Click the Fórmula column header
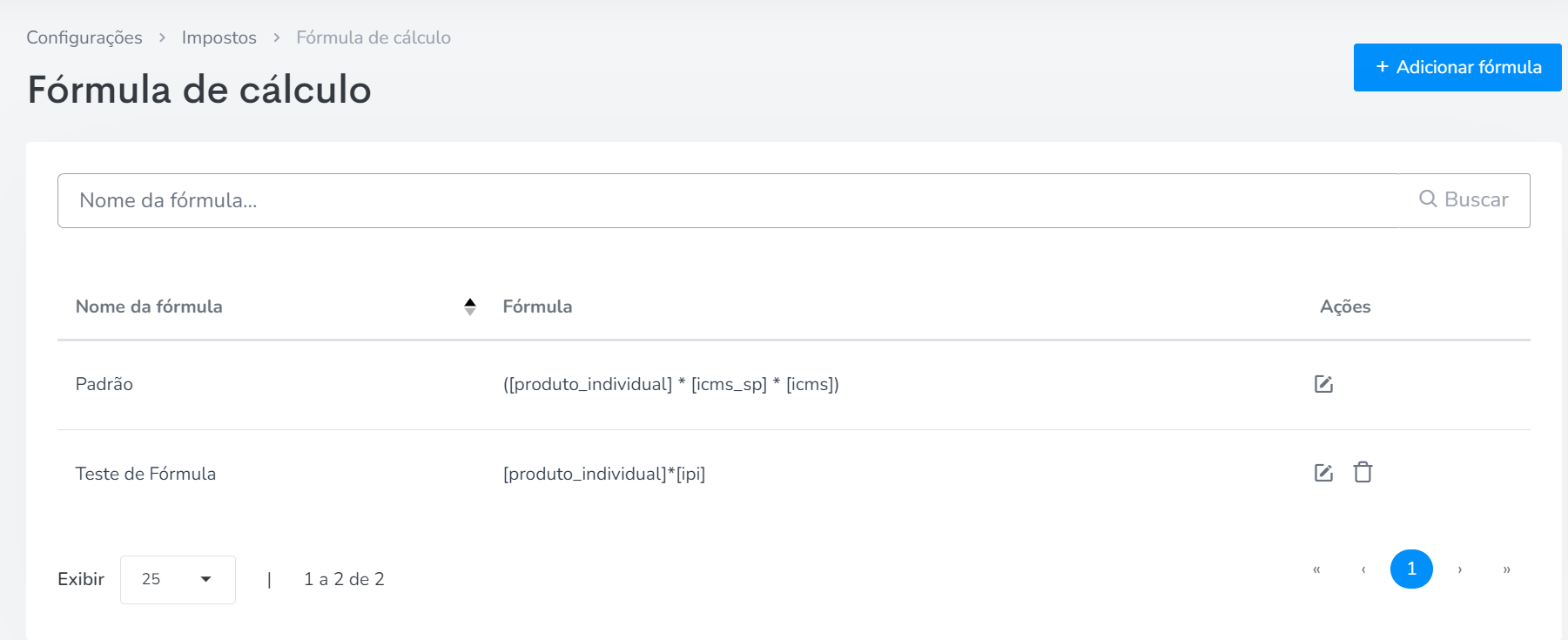Image resolution: width=1568 pixels, height=640 pixels. tap(537, 307)
